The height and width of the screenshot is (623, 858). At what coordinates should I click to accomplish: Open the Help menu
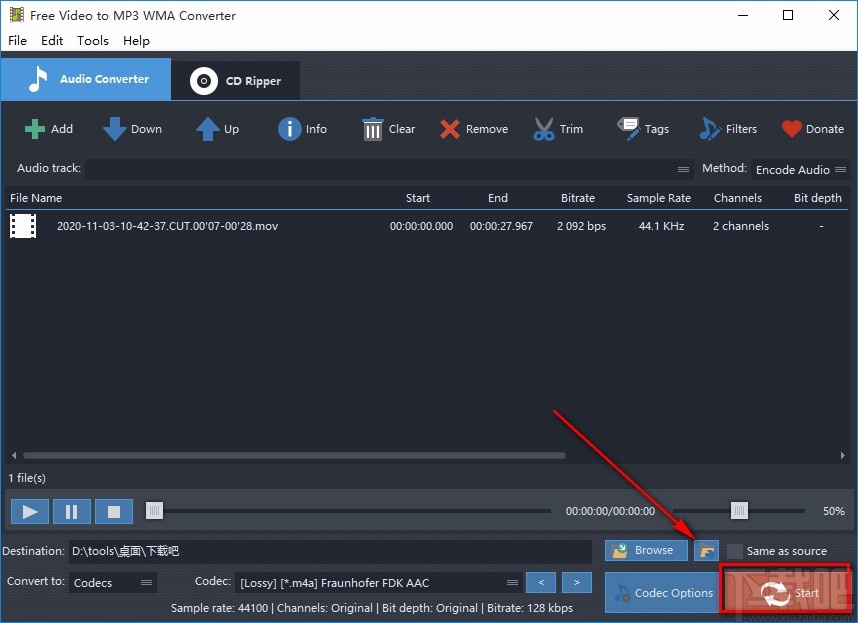136,40
